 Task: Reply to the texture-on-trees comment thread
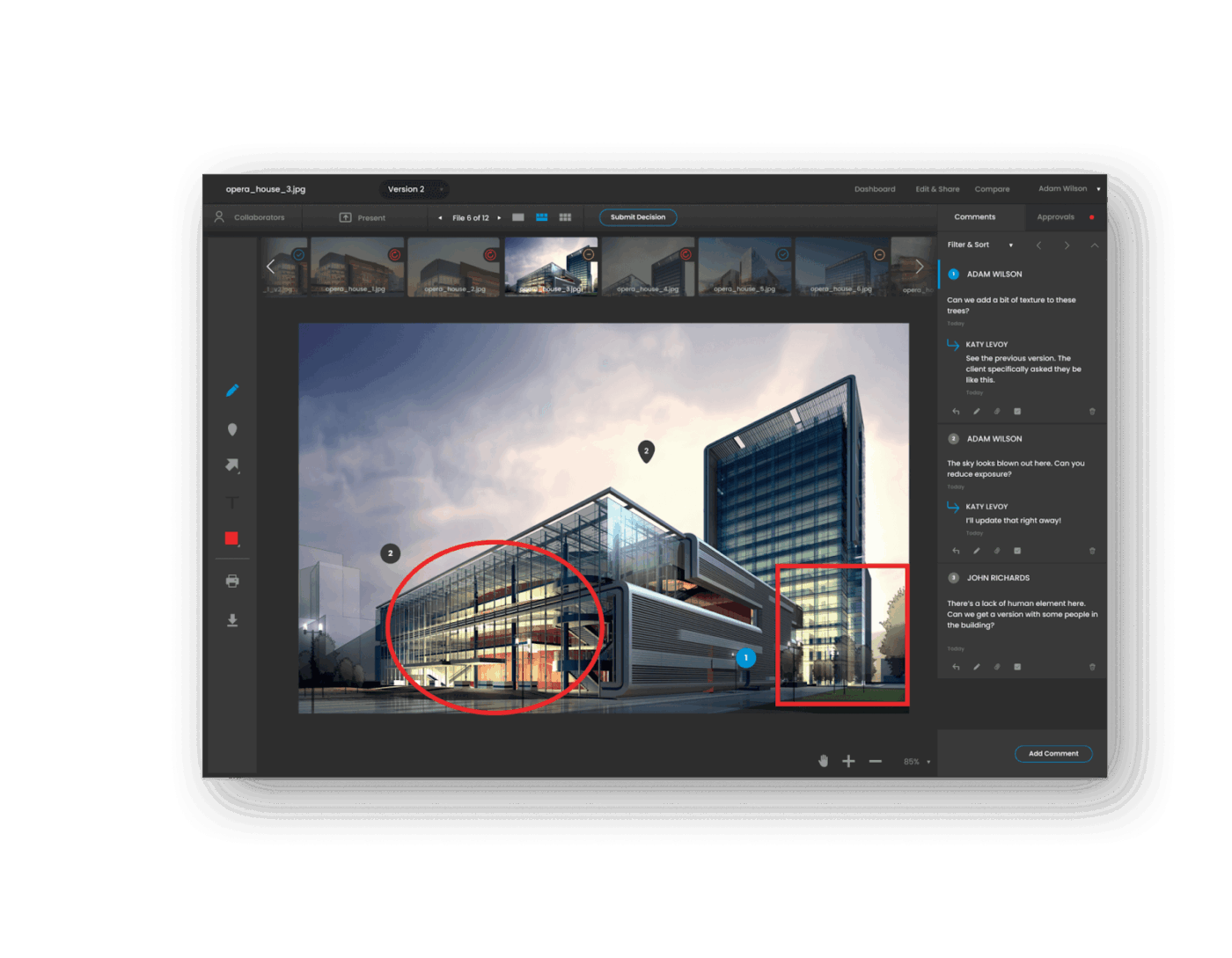[x=956, y=412]
